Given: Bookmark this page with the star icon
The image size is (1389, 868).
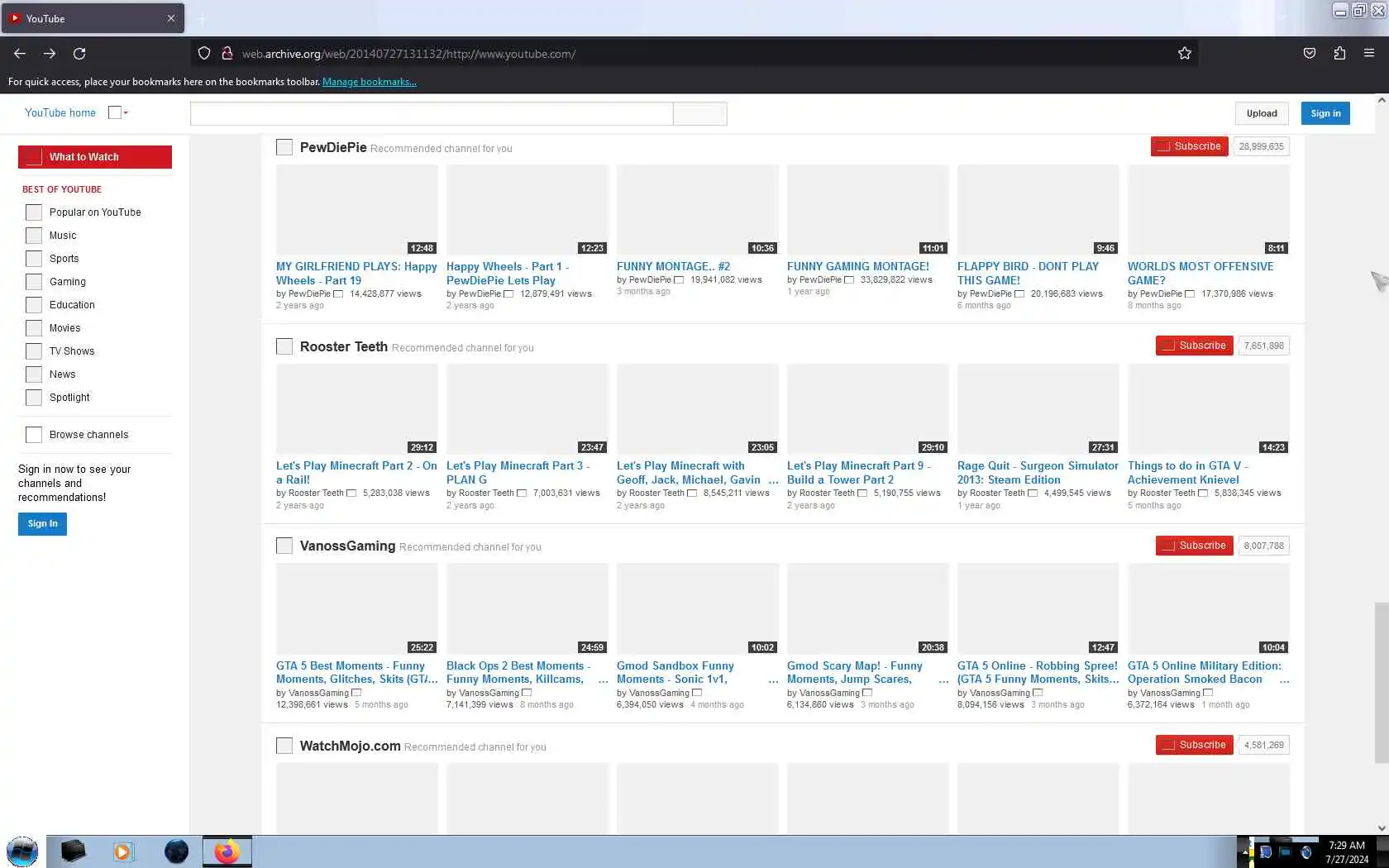Looking at the screenshot, I should click(1185, 54).
